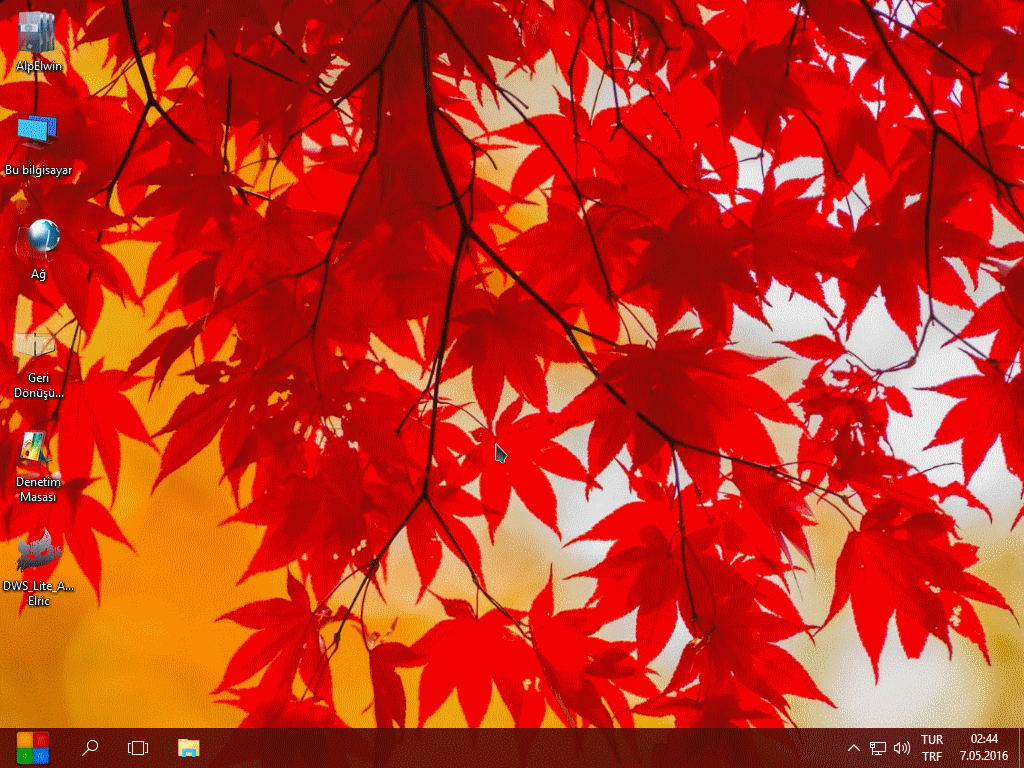Open File Explorer from the taskbar
Image resolution: width=1024 pixels, height=768 pixels.
pyautogui.click(x=188, y=747)
